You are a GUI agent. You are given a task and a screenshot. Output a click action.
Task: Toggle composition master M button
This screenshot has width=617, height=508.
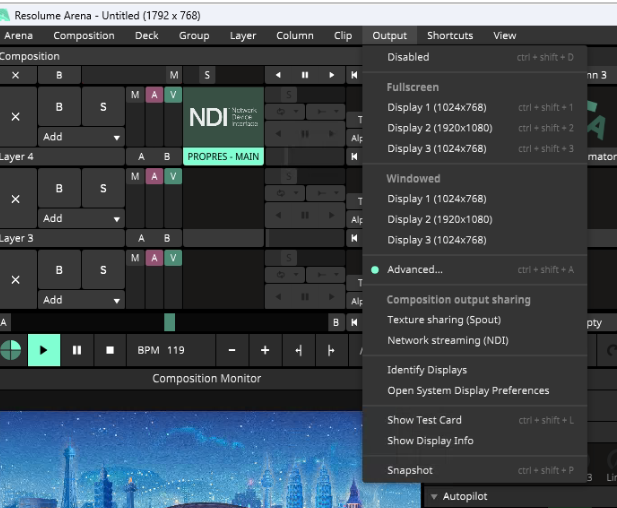[x=174, y=75]
